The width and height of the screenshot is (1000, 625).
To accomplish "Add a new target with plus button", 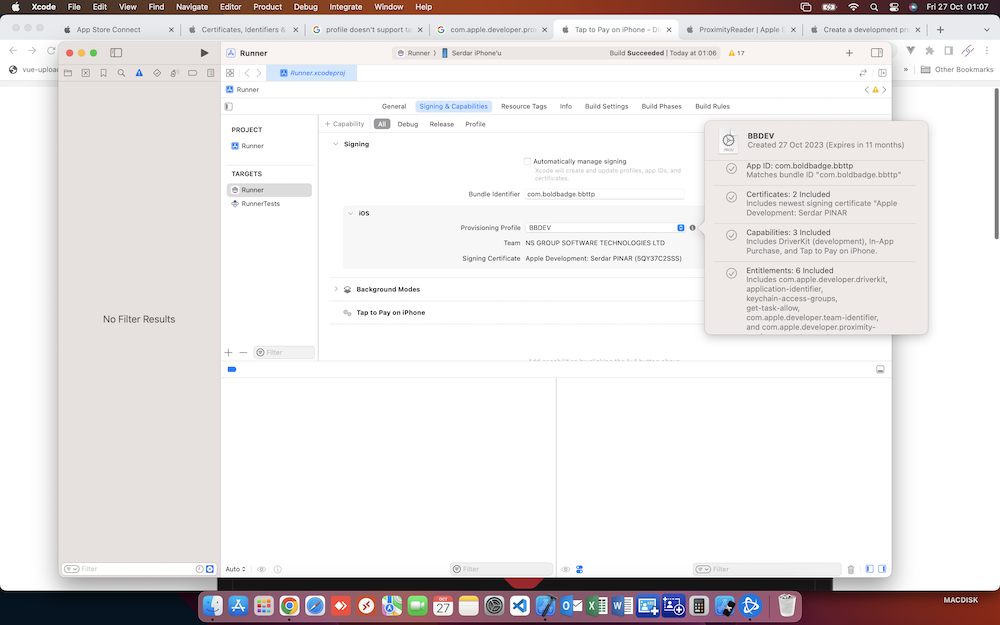I will point(228,352).
